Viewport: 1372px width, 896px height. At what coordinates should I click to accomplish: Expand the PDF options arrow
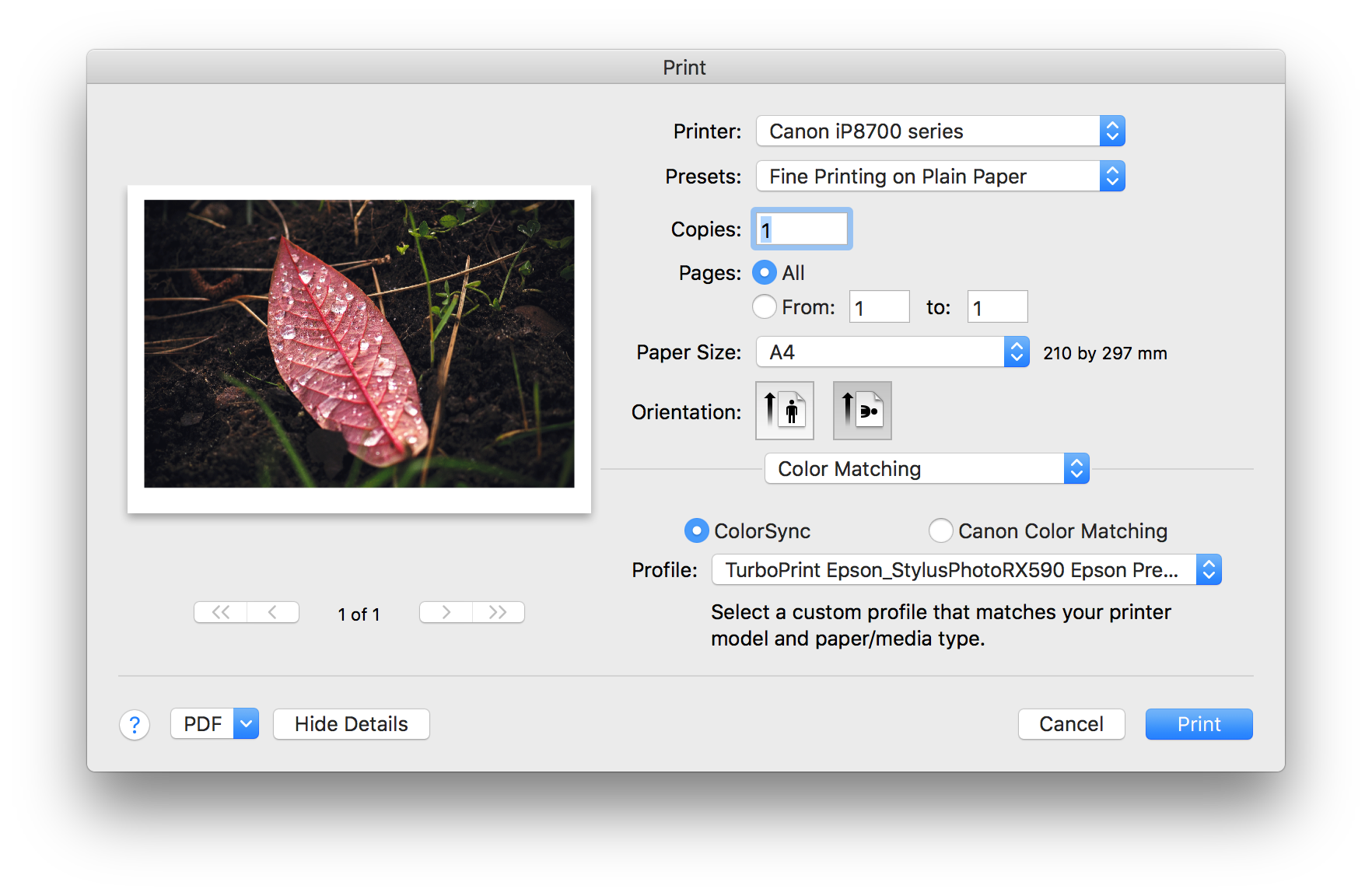(247, 724)
